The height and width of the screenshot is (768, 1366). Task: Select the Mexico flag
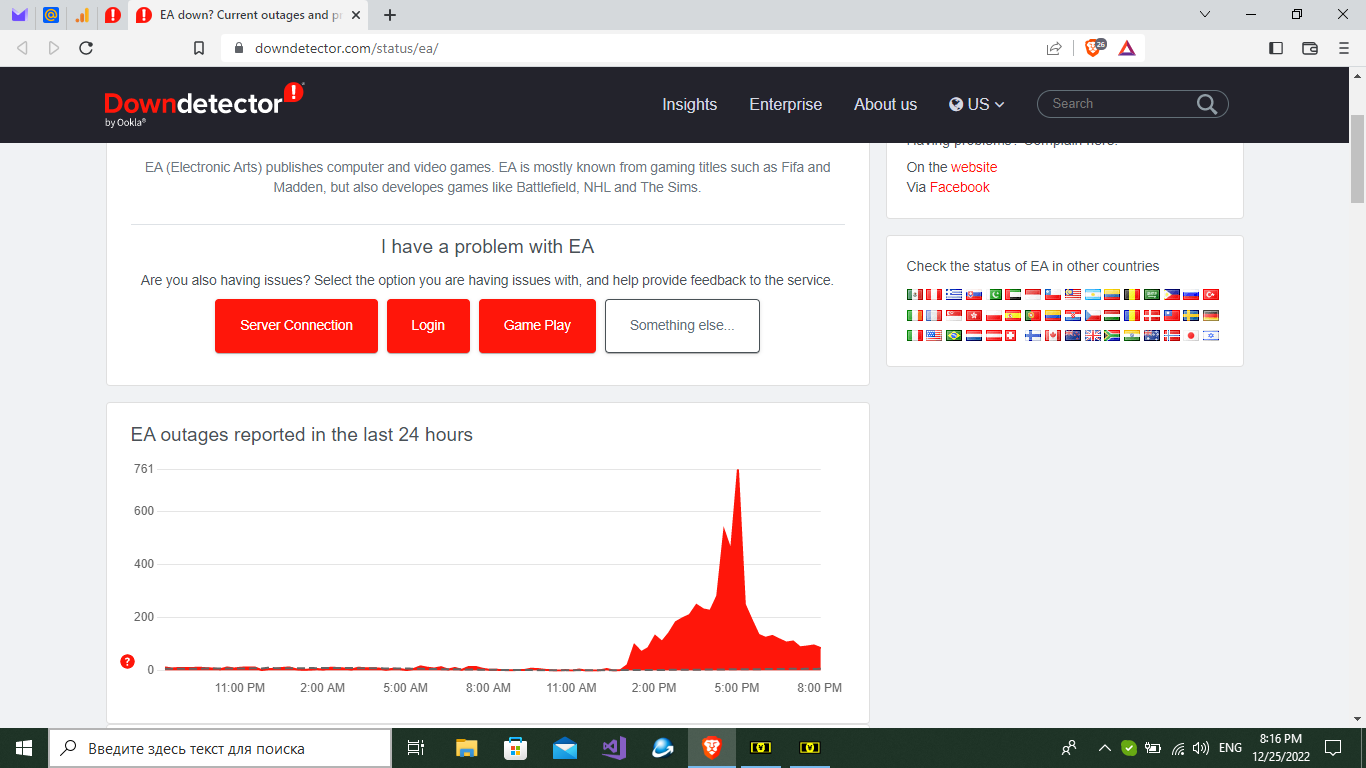[x=915, y=295]
